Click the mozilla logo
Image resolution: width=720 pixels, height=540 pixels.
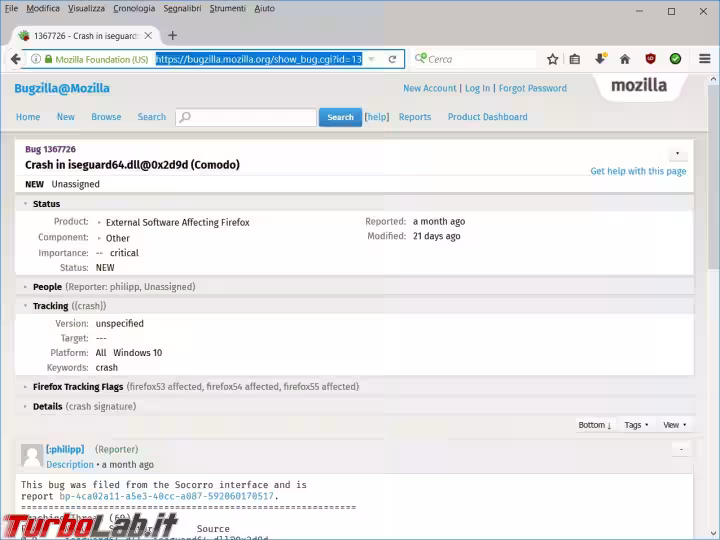(639, 86)
